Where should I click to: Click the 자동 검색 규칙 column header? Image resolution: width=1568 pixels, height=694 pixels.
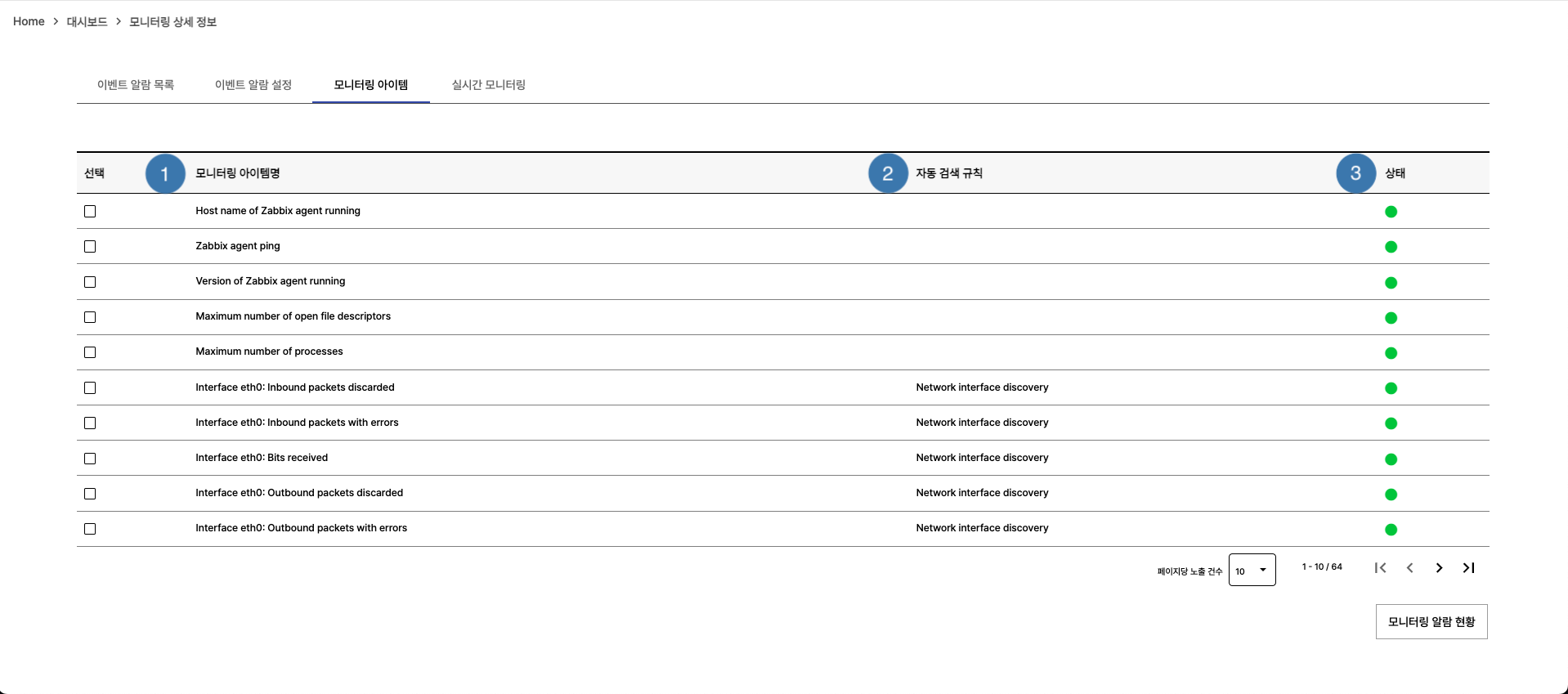pyautogui.click(x=949, y=173)
